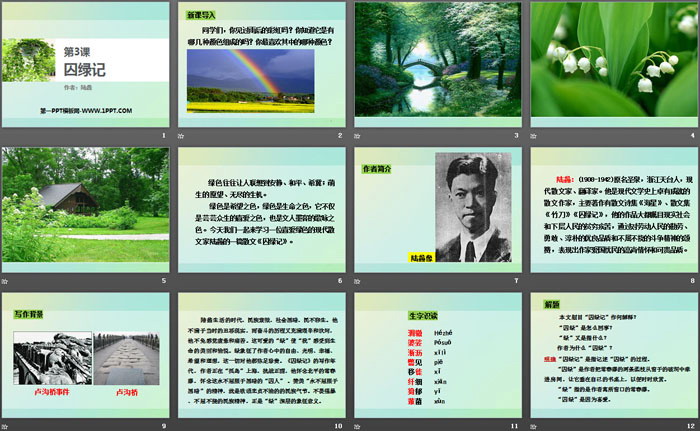
Task: Click animation star icon under slide 12
Action: (x=533, y=427)
